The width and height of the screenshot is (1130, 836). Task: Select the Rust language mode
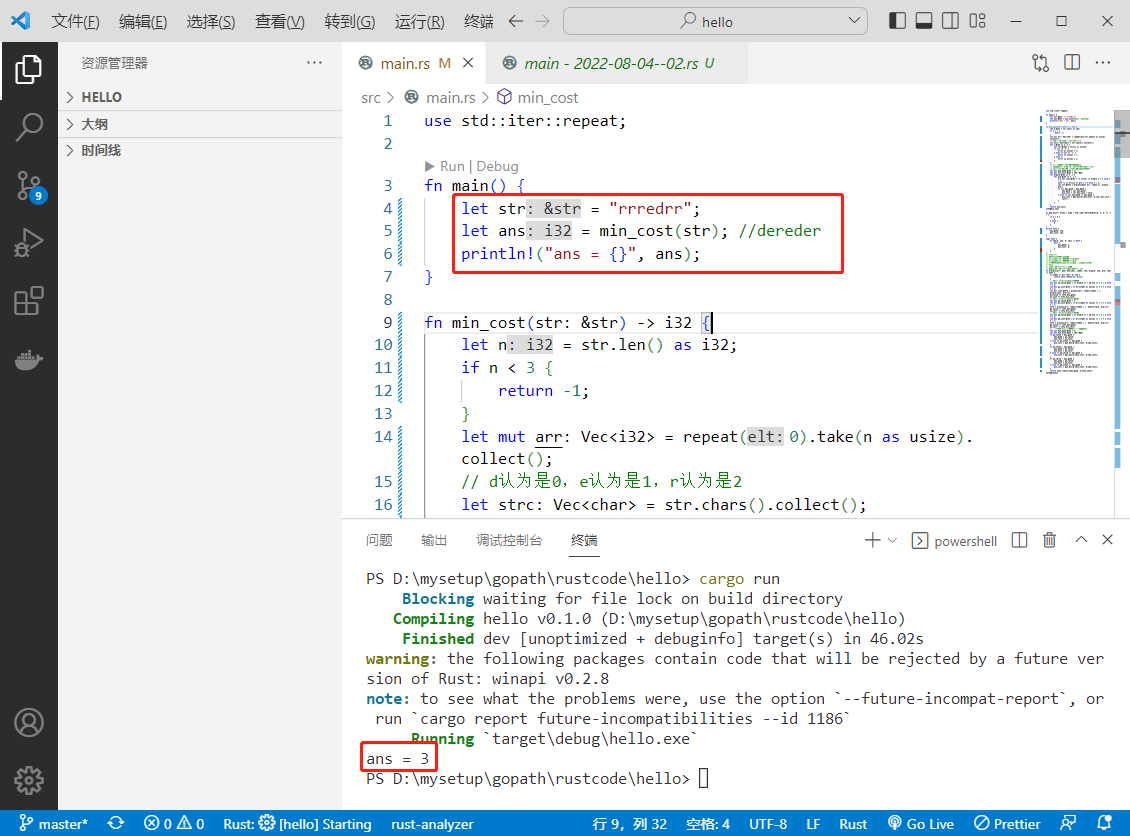click(x=853, y=824)
